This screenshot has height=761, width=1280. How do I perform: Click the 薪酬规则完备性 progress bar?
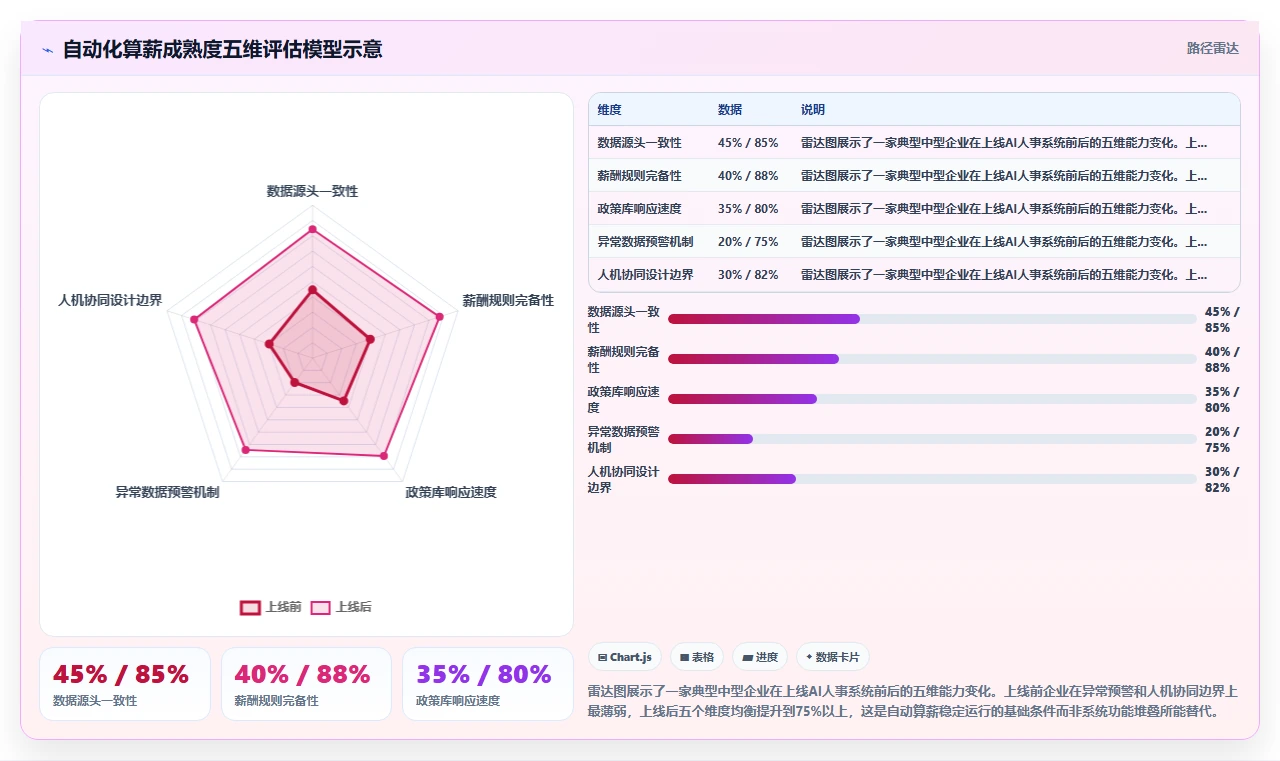click(x=932, y=359)
